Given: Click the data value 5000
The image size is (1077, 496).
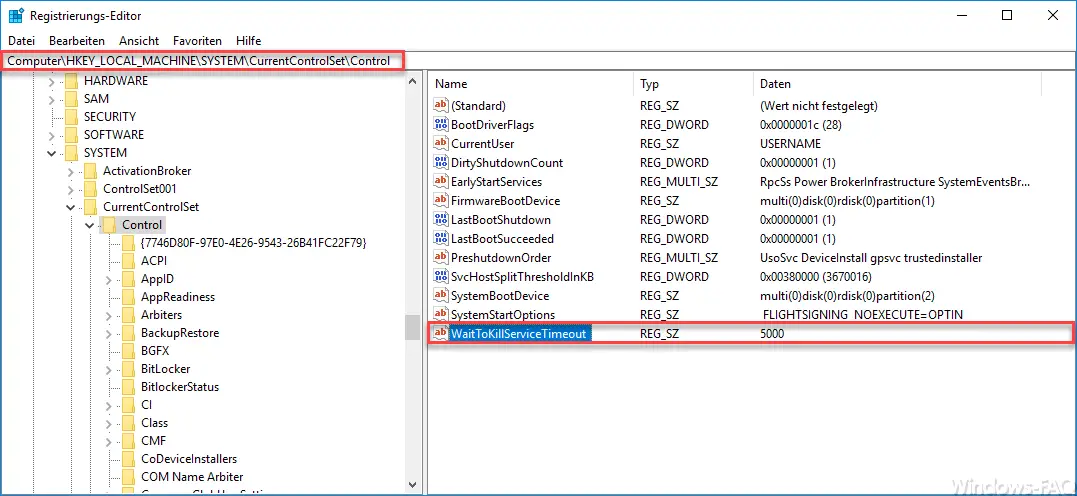Looking at the screenshot, I should 772,334.
